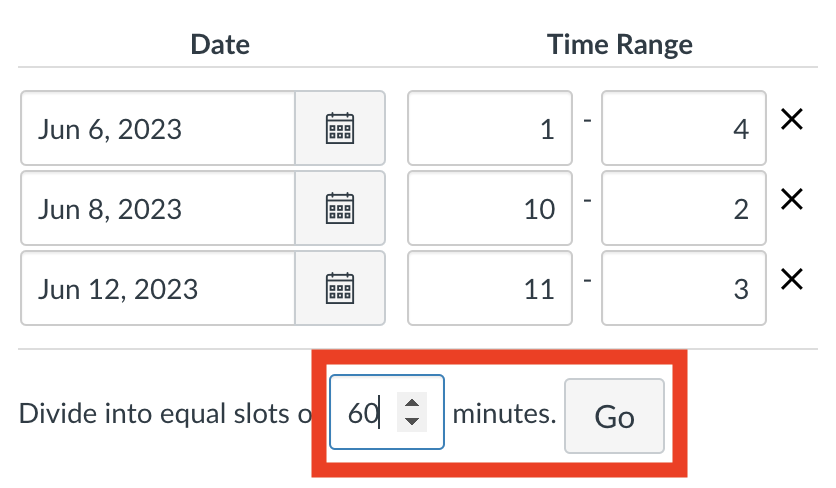Edit the Jun 8, 2023 date field

point(158,208)
